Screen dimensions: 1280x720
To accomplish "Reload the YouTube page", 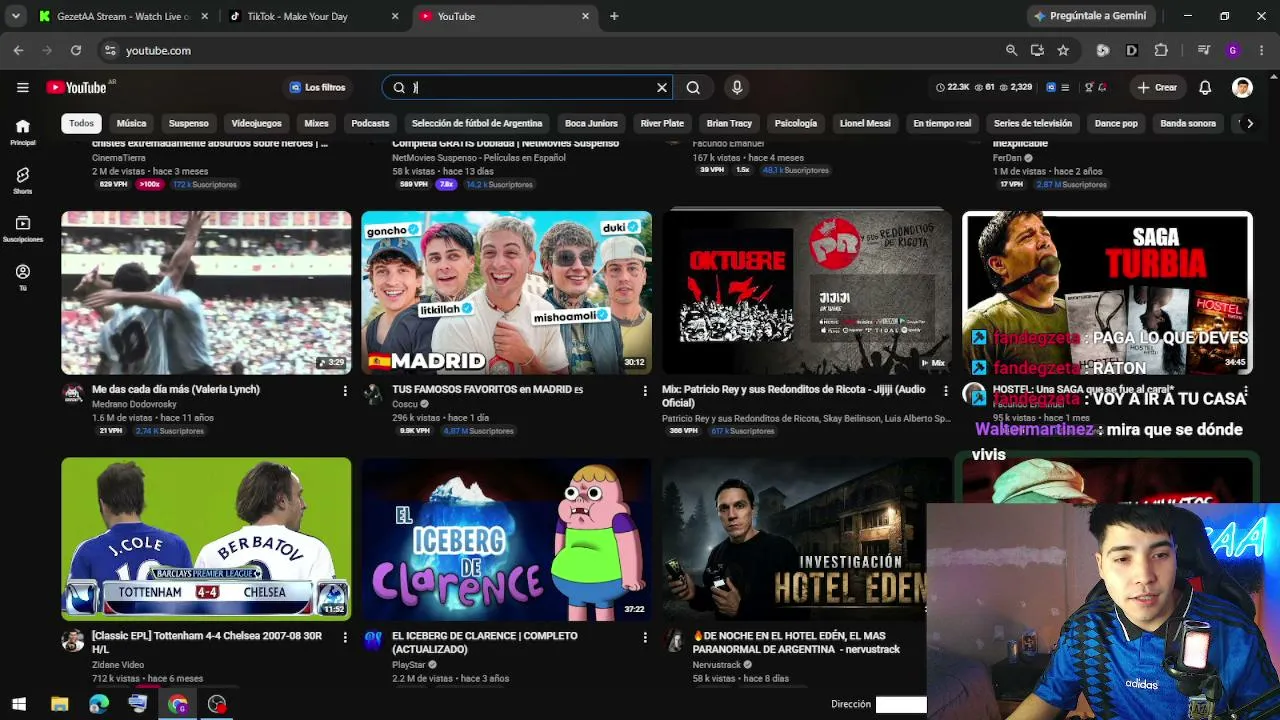I will click(x=76, y=50).
